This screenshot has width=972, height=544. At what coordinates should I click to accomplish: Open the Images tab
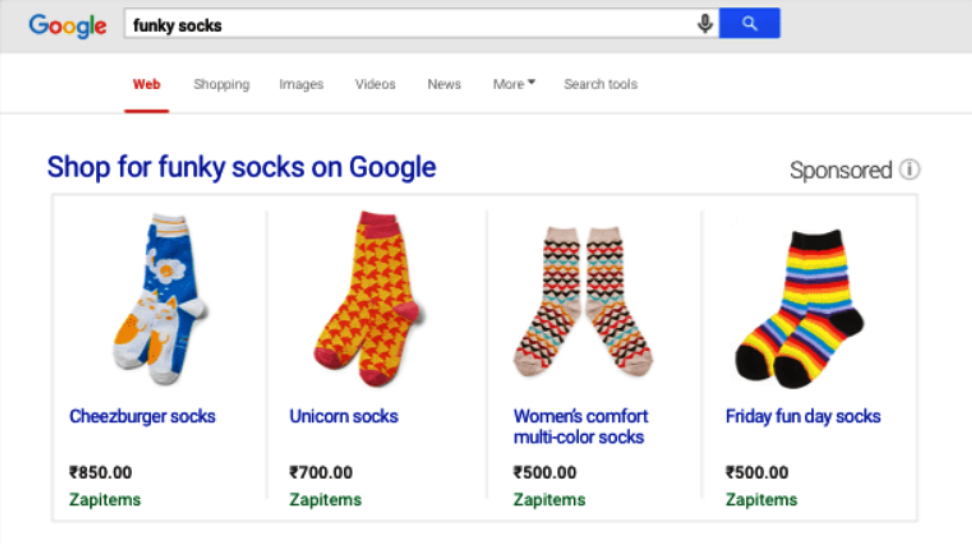tap(301, 84)
